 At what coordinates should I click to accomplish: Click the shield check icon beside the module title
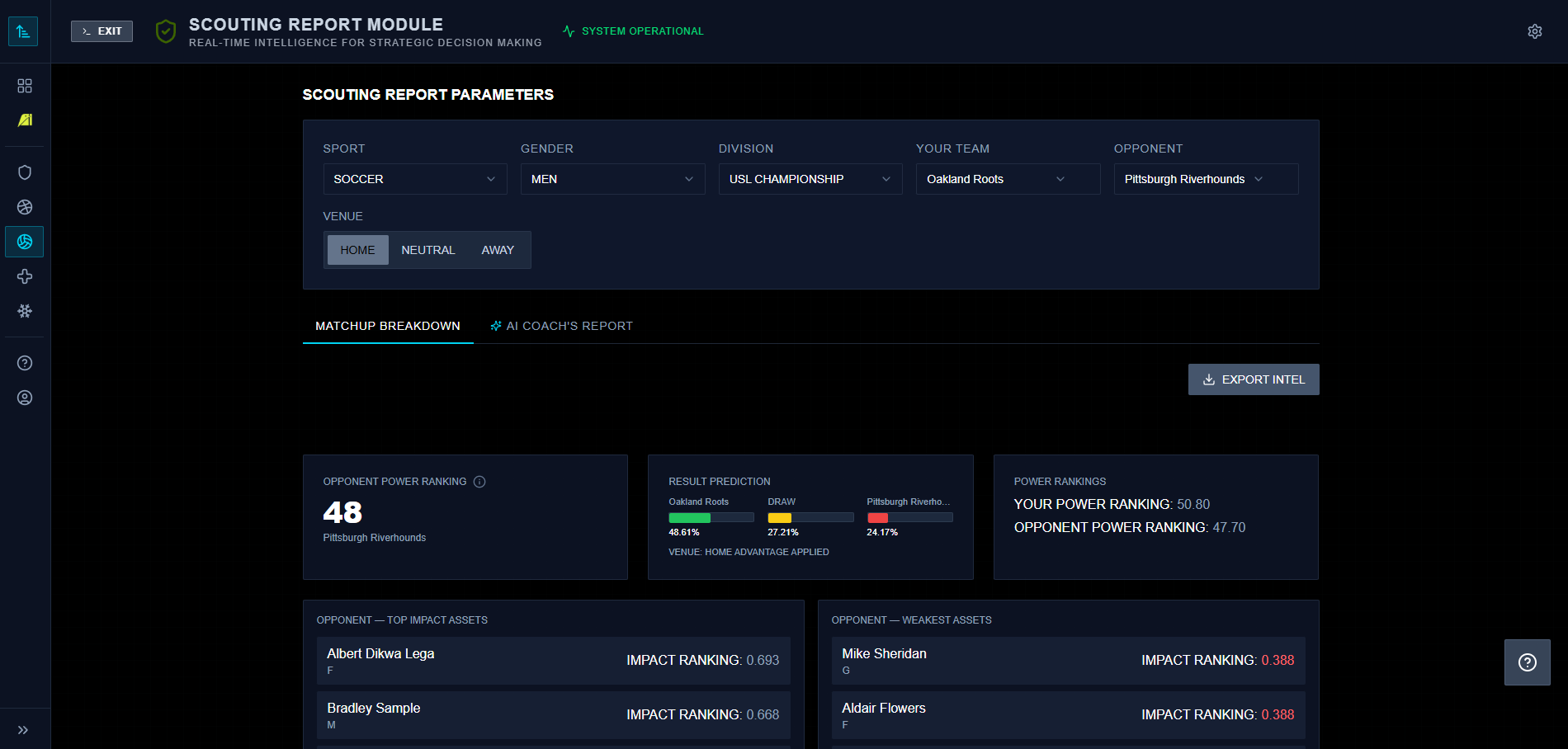[166, 32]
